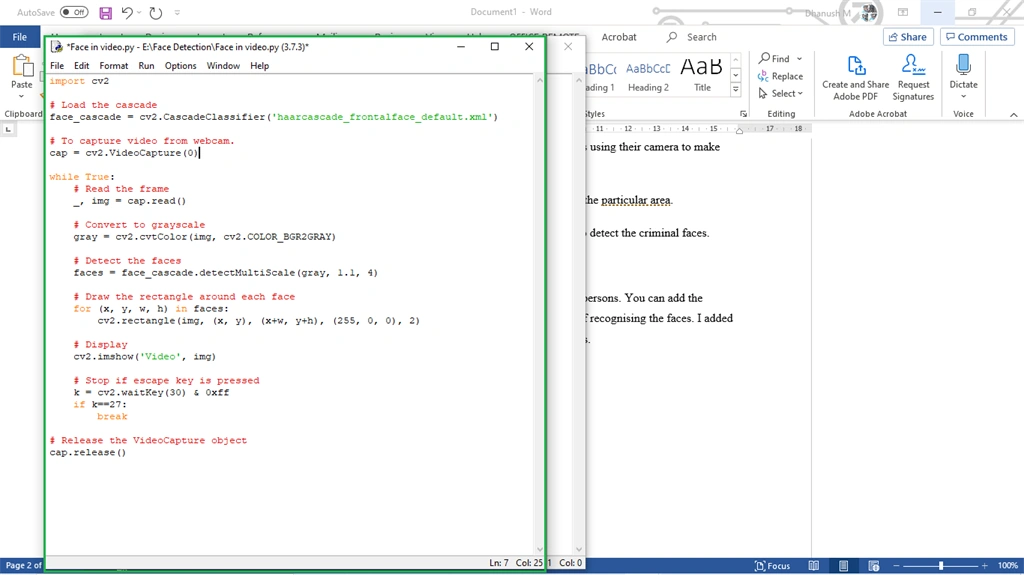Undo the last action in Word
The width and height of the screenshot is (1024, 575).
click(x=127, y=12)
